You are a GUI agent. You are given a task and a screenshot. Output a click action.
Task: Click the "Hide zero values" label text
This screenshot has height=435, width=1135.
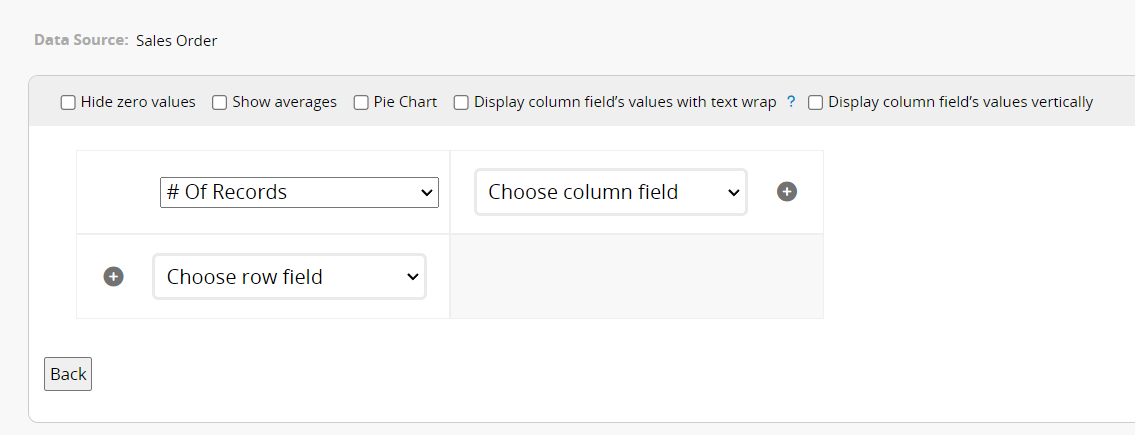(138, 102)
